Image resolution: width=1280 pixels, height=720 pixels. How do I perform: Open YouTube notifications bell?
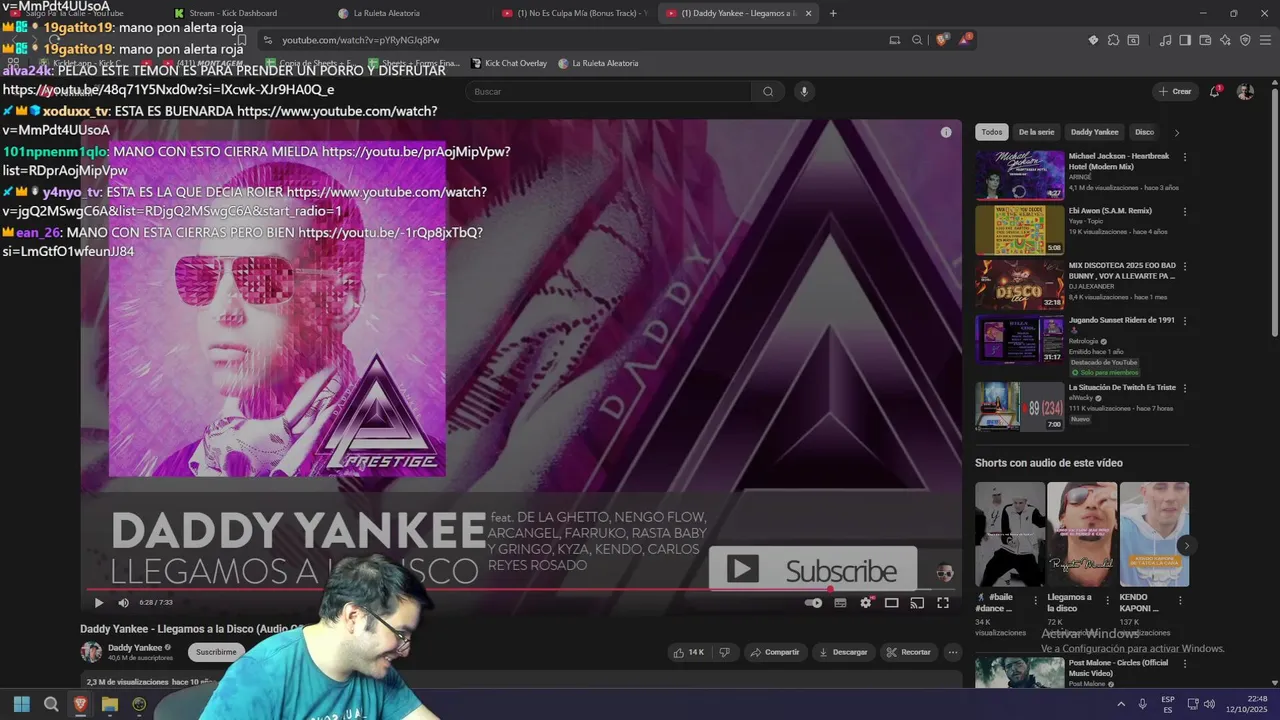pyautogui.click(x=1215, y=91)
